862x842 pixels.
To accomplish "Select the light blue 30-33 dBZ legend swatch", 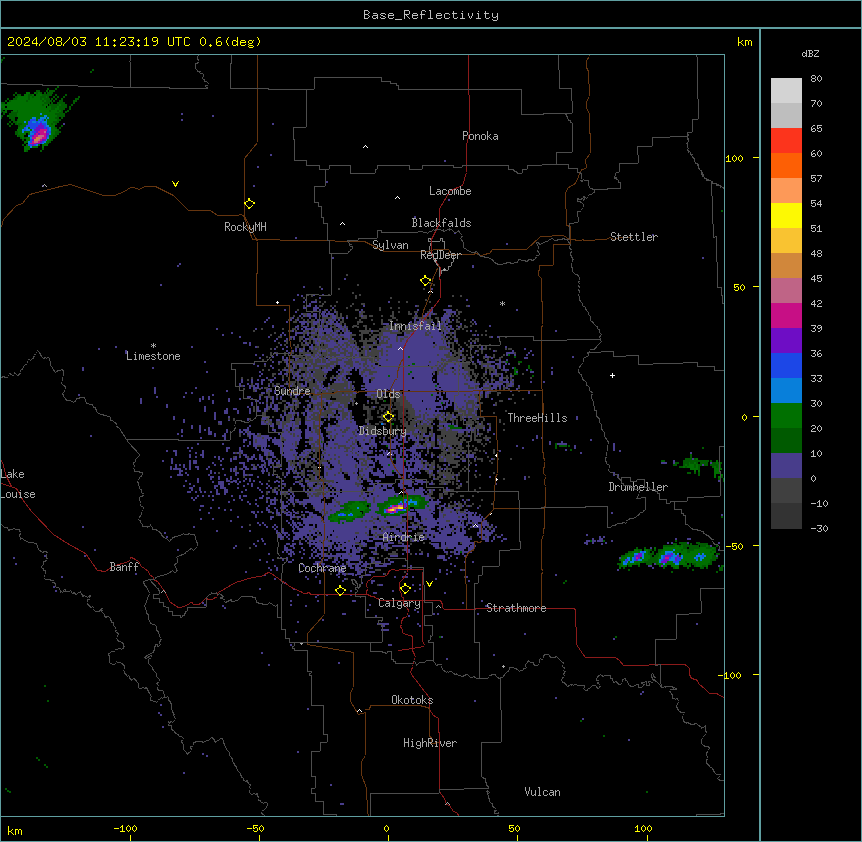I will point(786,390).
